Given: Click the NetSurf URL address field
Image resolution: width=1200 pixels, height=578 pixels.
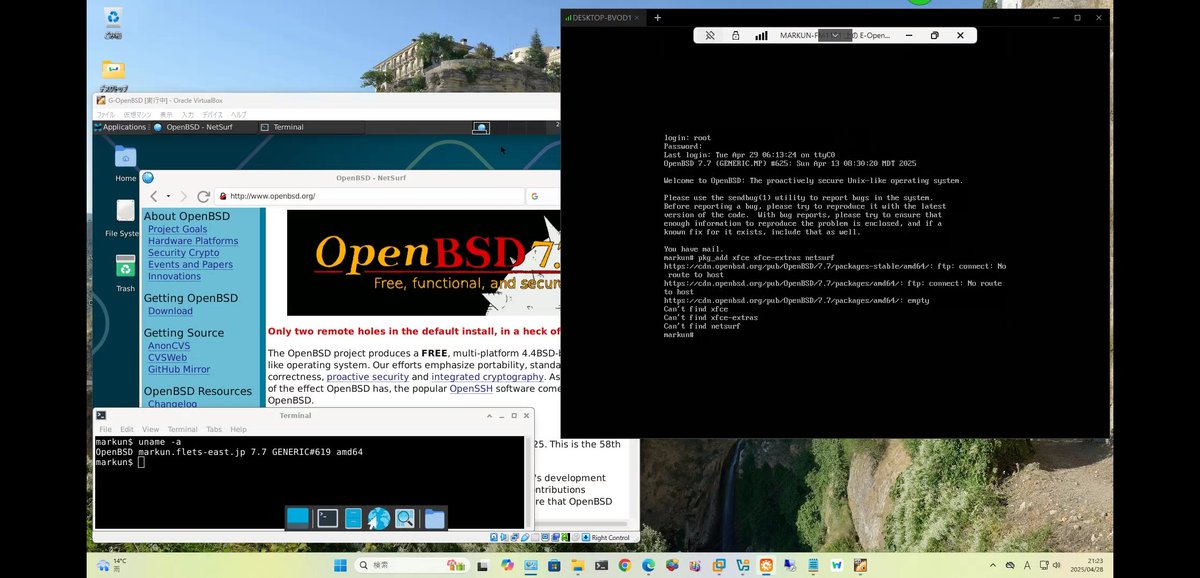Looking at the screenshot, I should click(369, 196).
